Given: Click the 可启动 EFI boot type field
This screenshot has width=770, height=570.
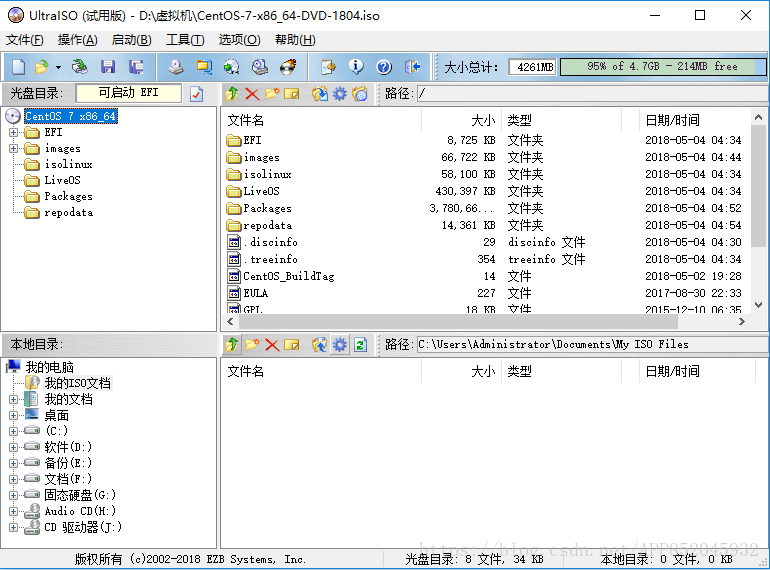Looking at the screenshot, I should (x=129, y=93).
